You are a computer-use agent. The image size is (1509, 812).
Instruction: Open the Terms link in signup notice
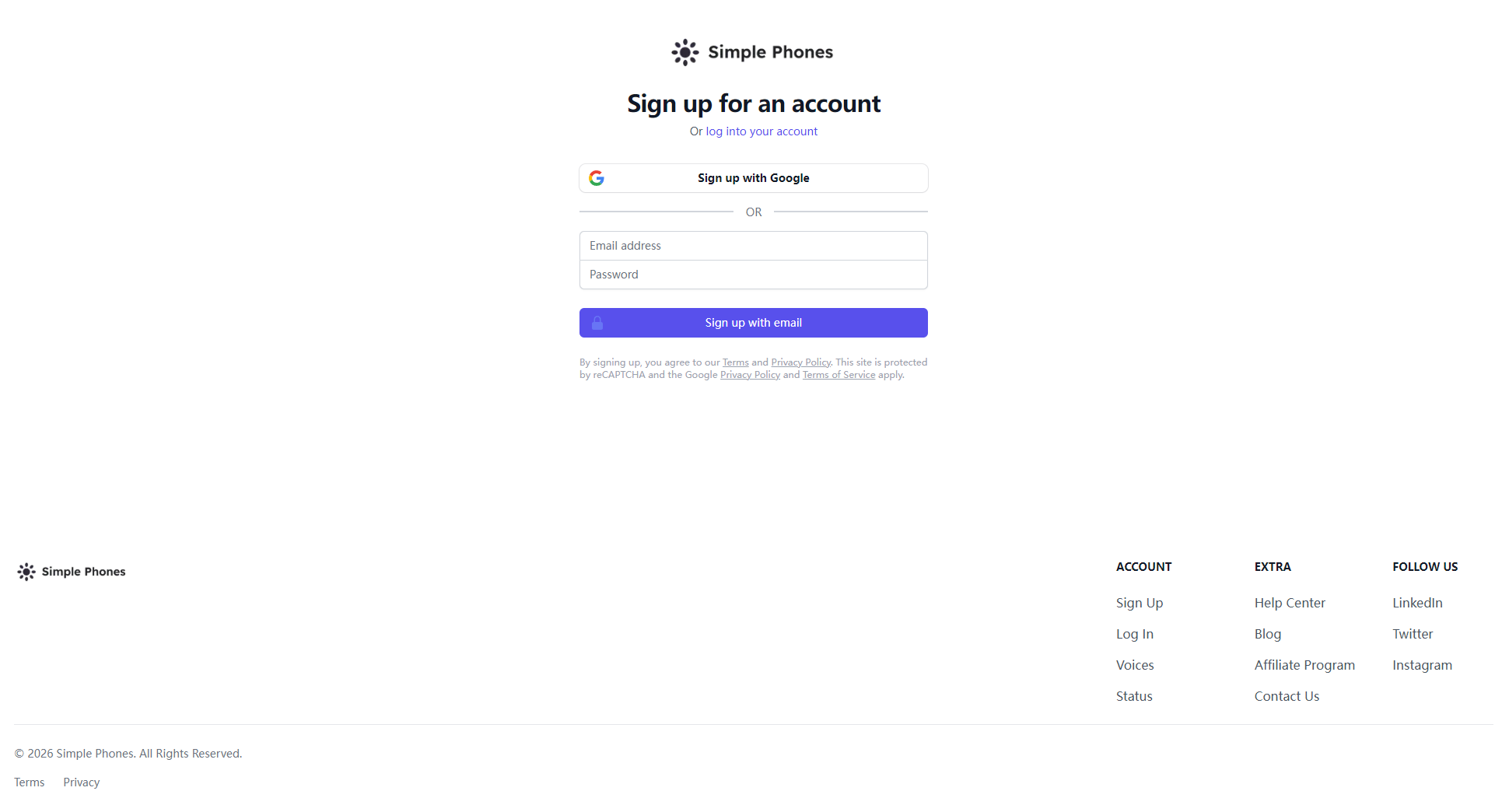[735, 362]
